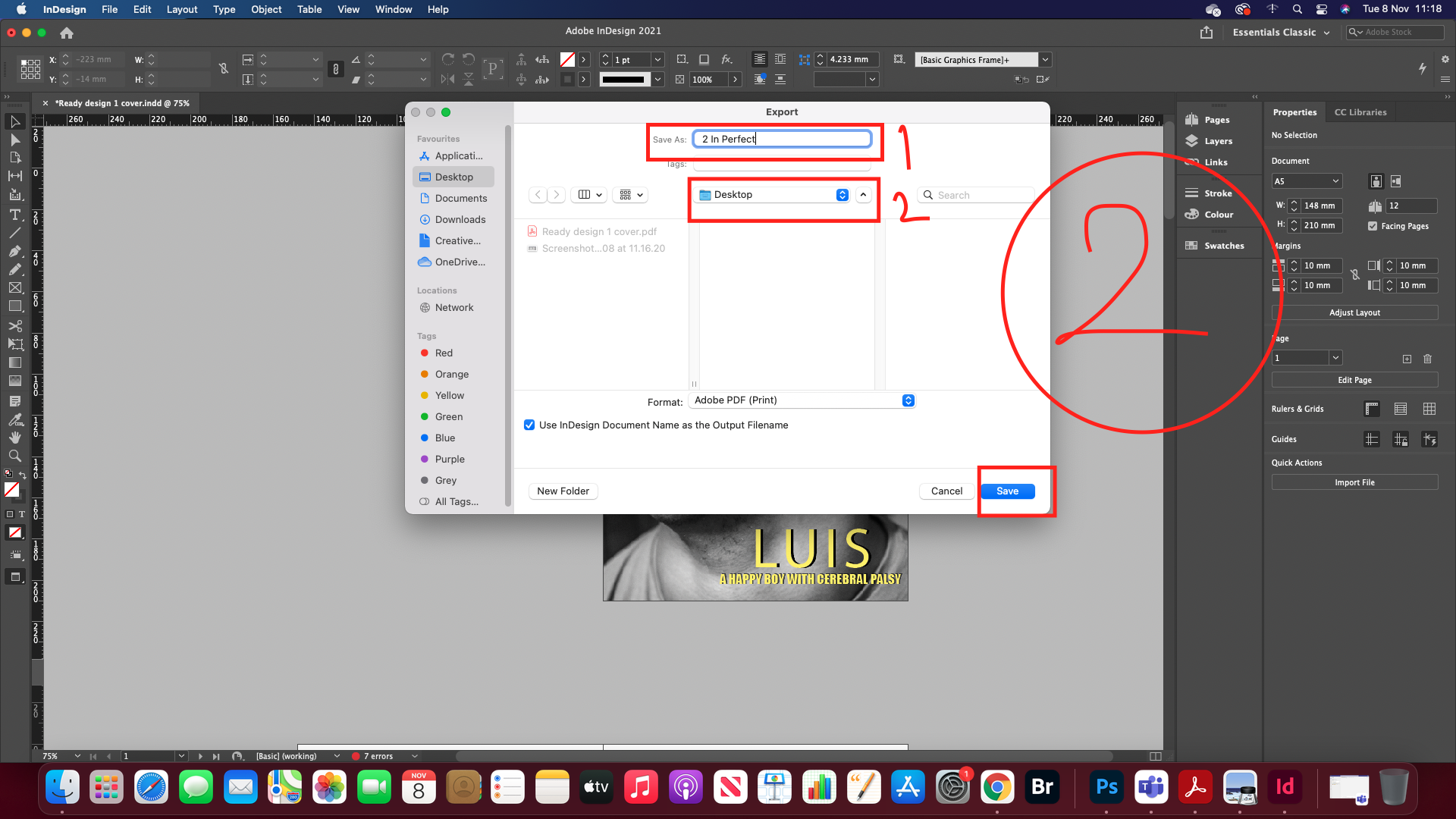Open the Format dropdown Adobe PDF (Print)
Viewport: 1456px width, 819px height.
tap(802, 400)
